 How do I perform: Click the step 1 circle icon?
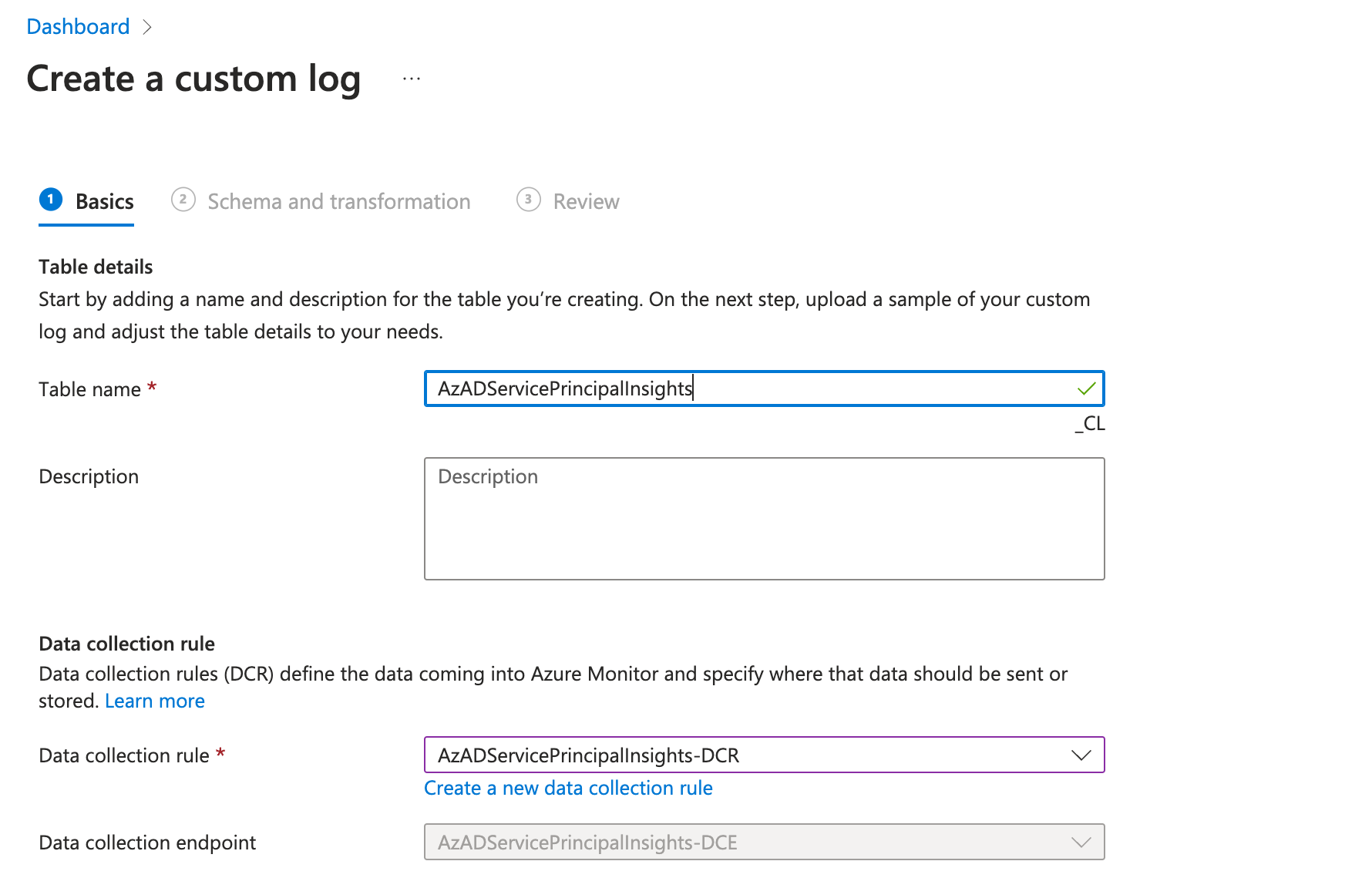51,200
